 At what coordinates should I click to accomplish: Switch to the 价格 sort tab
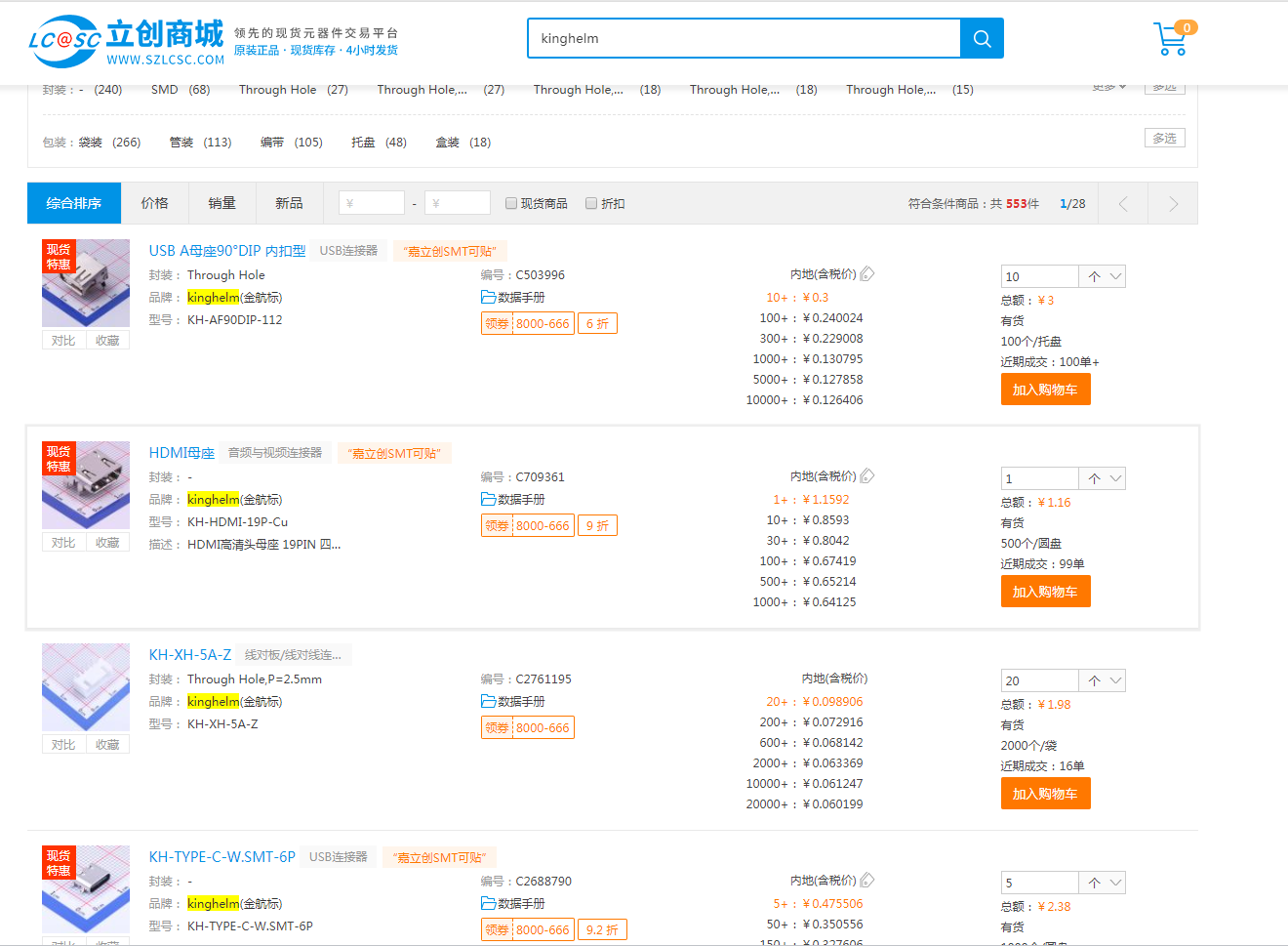coord(154,202)
